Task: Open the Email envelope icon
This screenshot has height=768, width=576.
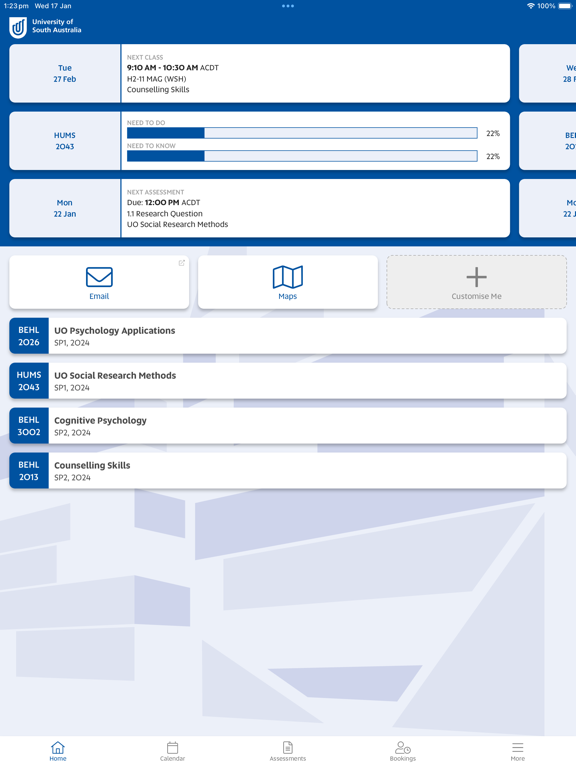Action: pos(99,277)
